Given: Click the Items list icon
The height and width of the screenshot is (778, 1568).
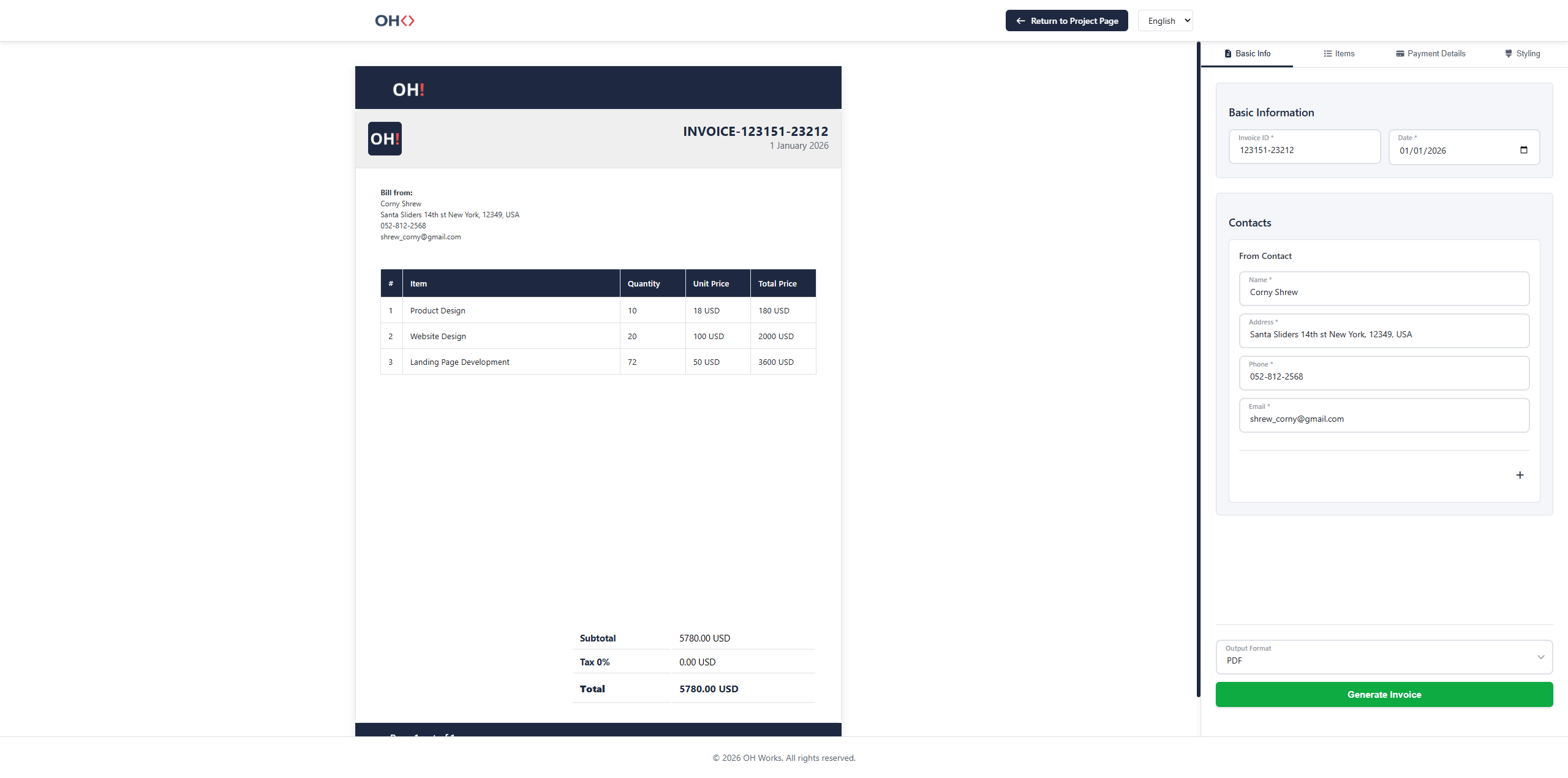Looking at the screenshot, I should (x=1327, y=54).
